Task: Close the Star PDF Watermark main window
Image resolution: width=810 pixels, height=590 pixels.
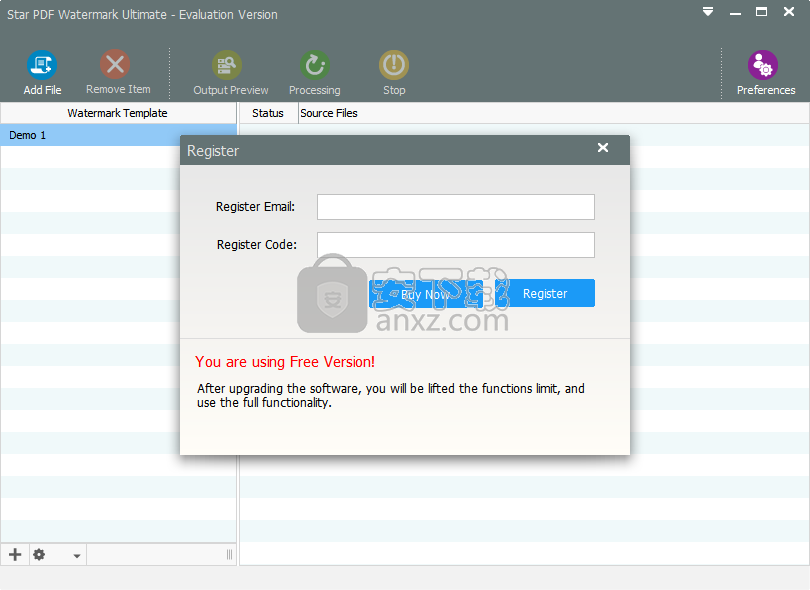Action: [x=789, y=11]
